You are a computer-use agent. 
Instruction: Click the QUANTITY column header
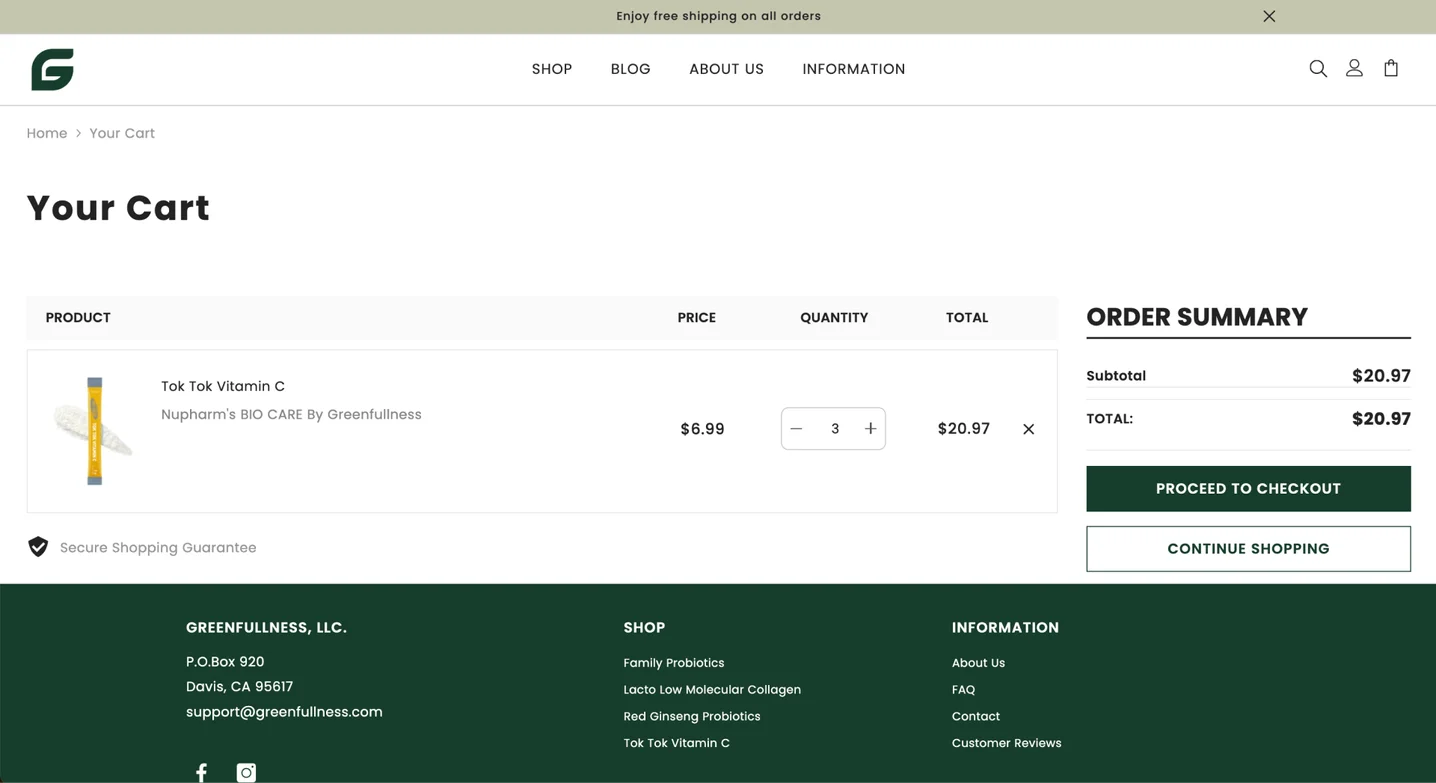[834, 318]
